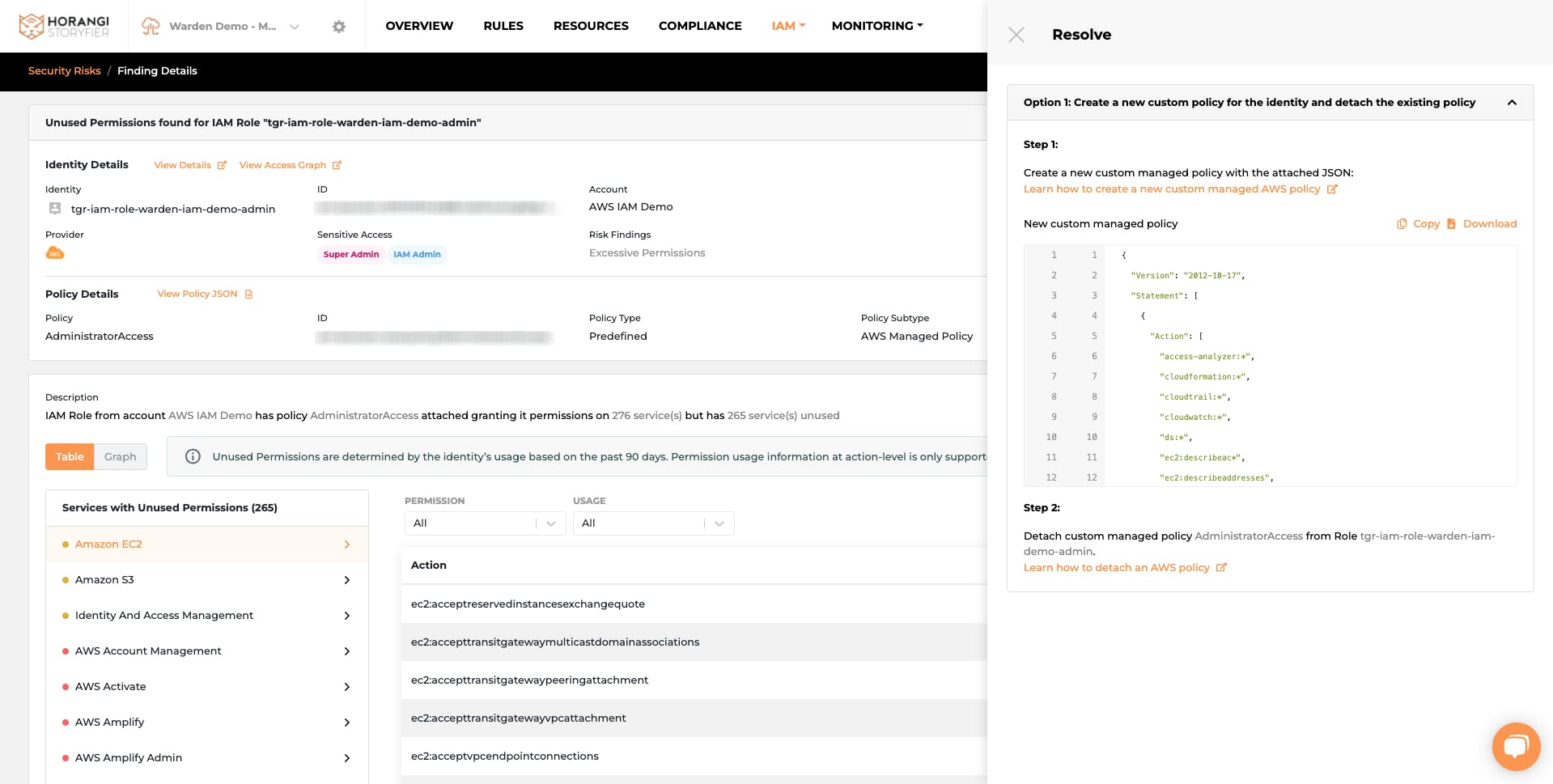Click the cloud account icon beside Warden Demo
Viewport: 1553px width, 784px height.
click(x=151, y=26)
